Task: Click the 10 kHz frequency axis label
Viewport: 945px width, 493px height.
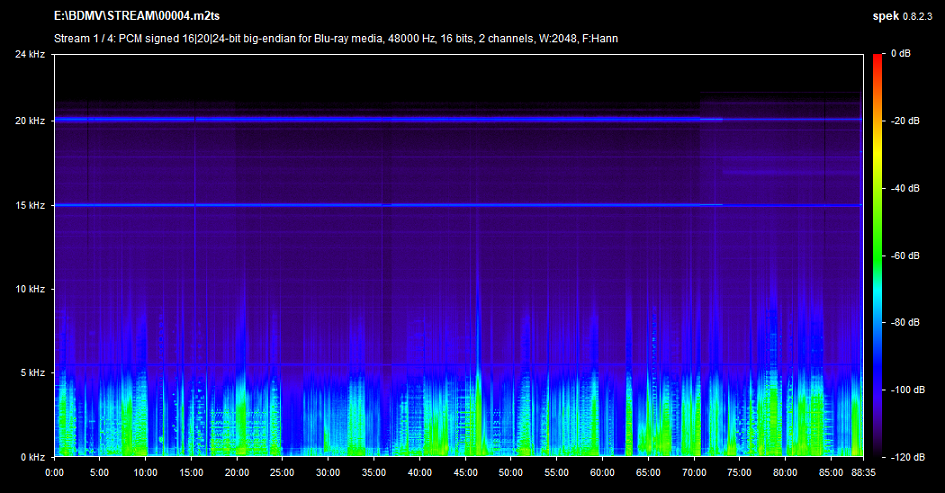Action: (x=28, y=289)
